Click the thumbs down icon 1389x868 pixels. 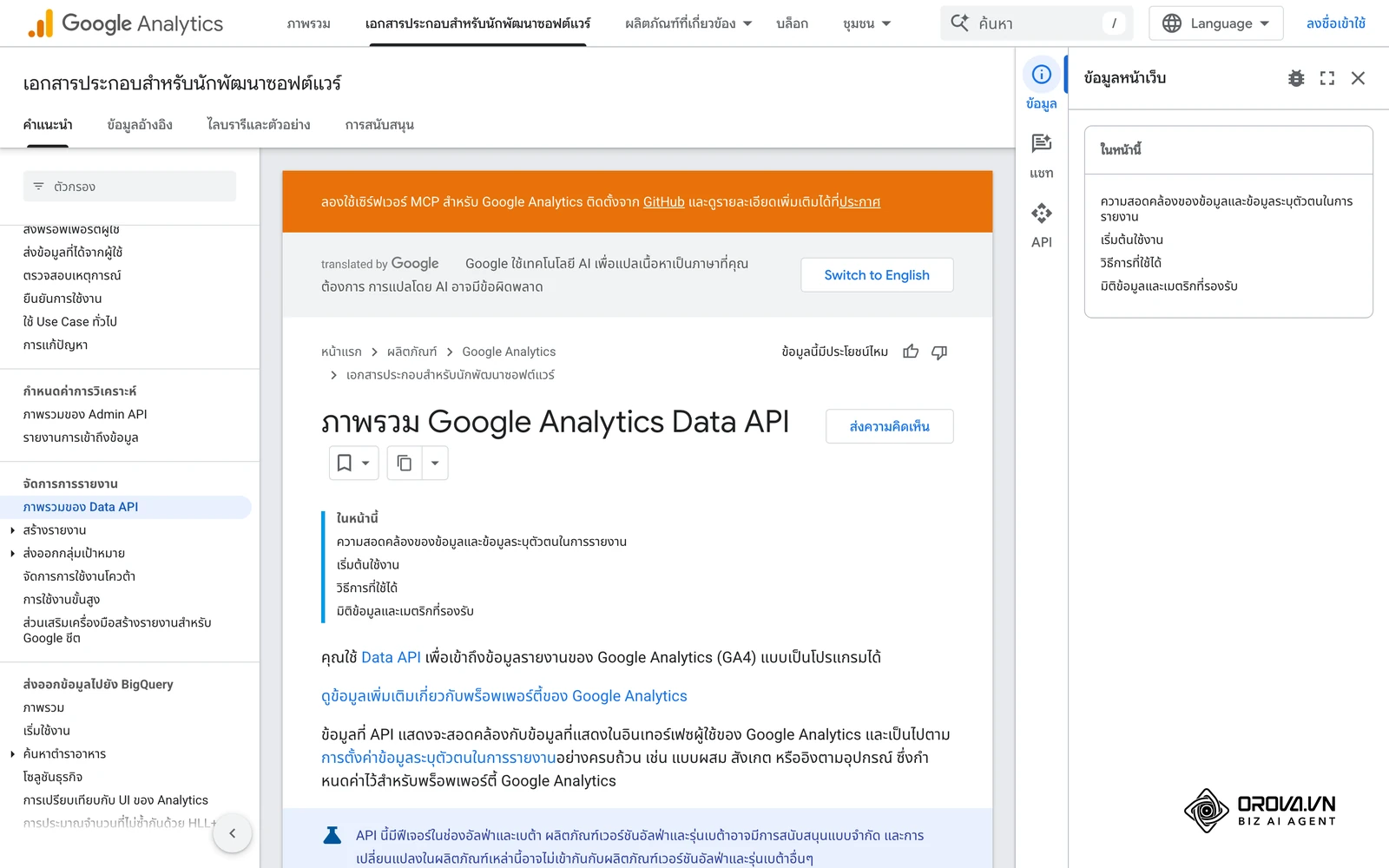(939, 352)
